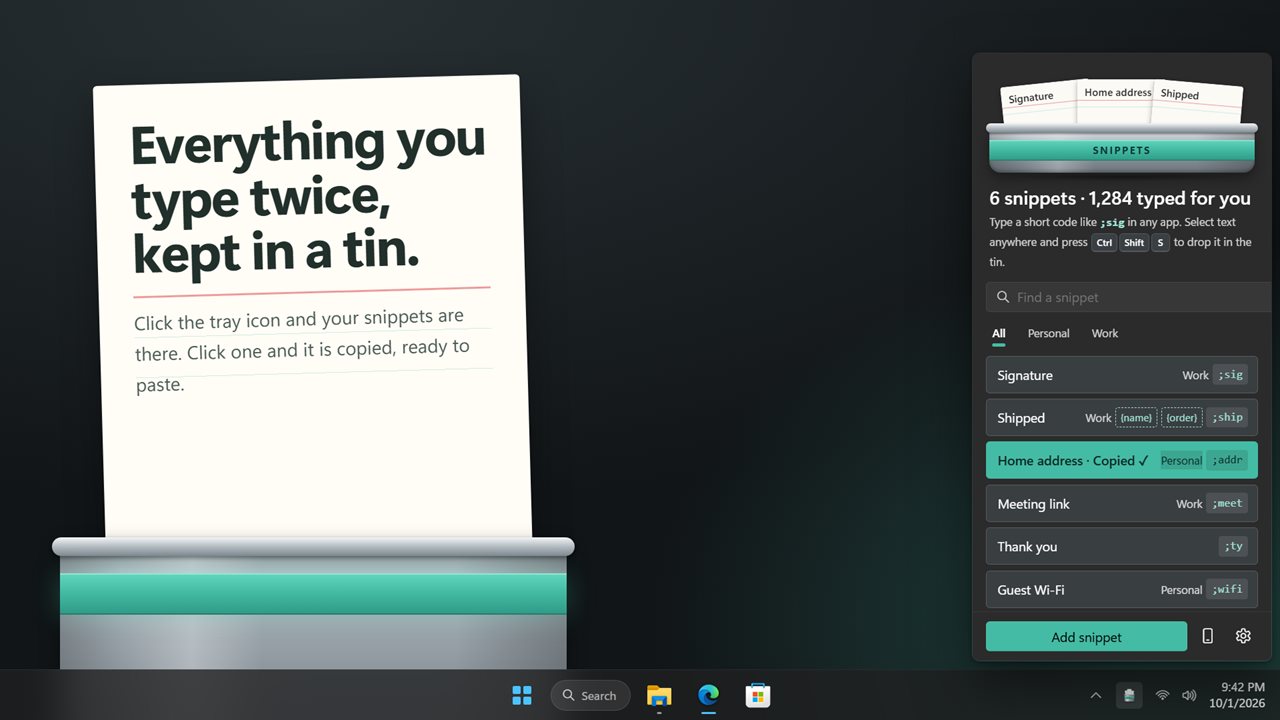Click the Work tag on Meeting link row
Screen dimensions: 1280x720
pos(1189,504)
